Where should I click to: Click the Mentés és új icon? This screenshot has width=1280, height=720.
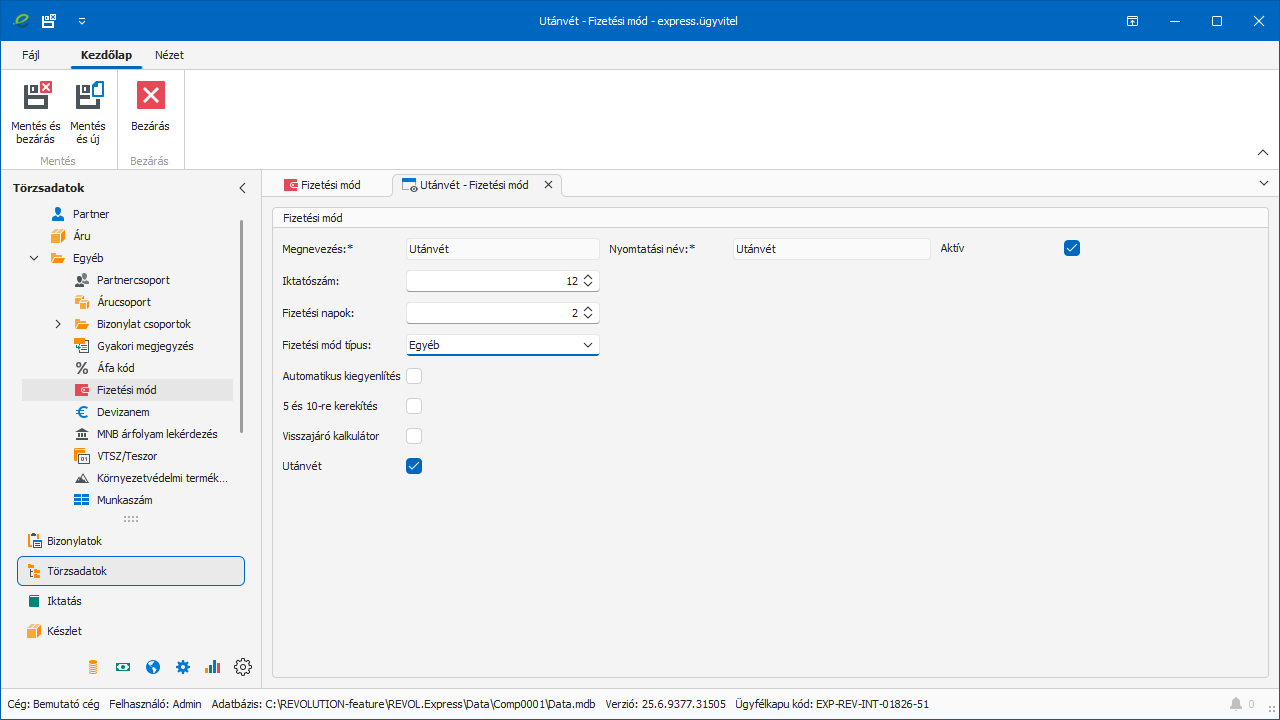click(x=88, y=96)
